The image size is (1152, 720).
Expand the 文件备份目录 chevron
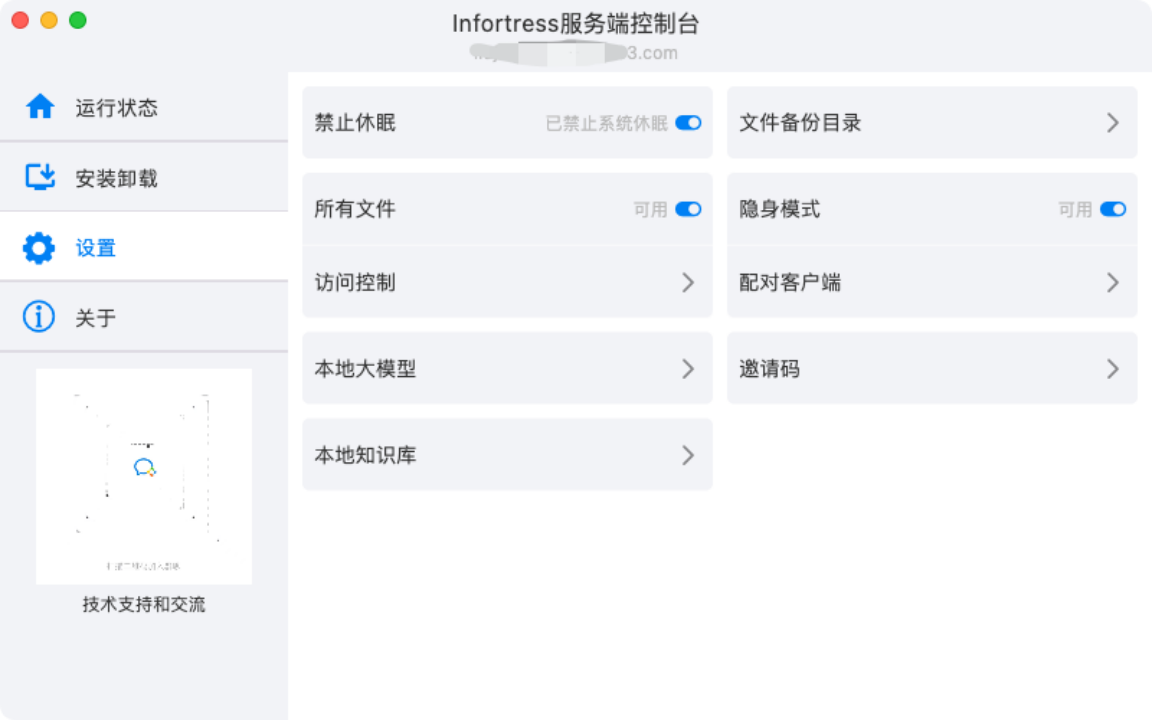tap(1113, 123)
